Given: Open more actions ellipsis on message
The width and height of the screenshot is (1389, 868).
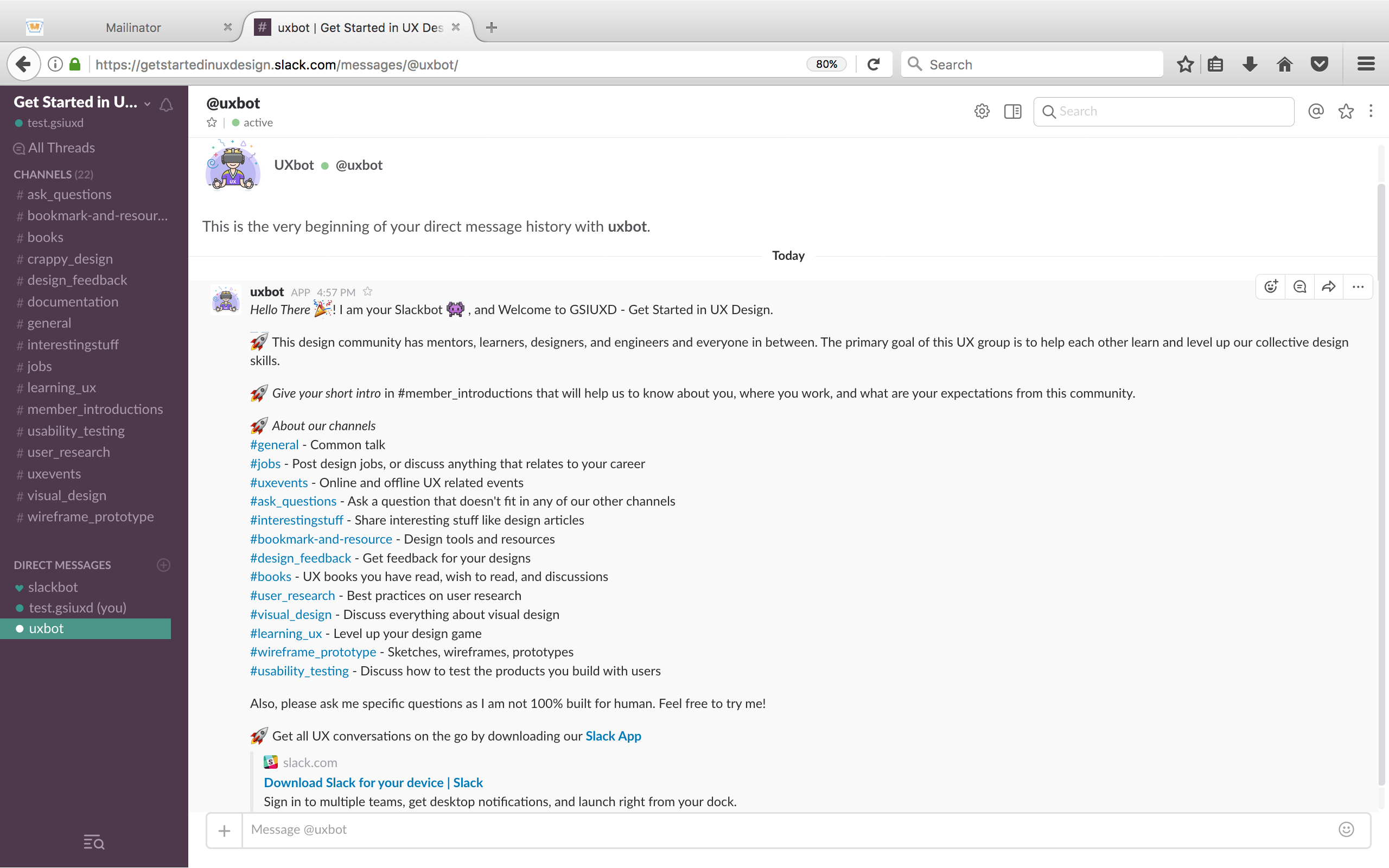Looking at the screenshot, I should (1358, 286).
